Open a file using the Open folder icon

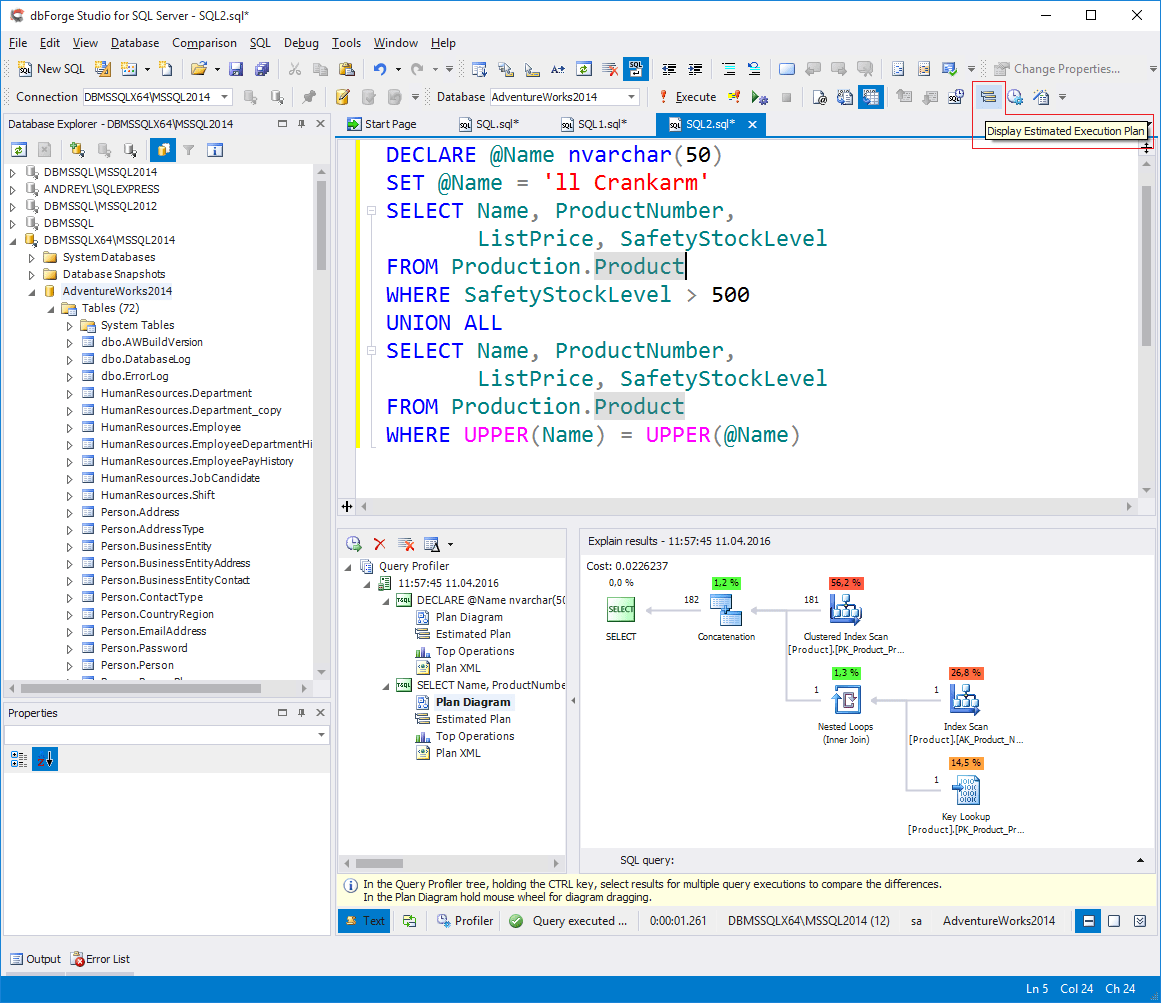(197, 69)
